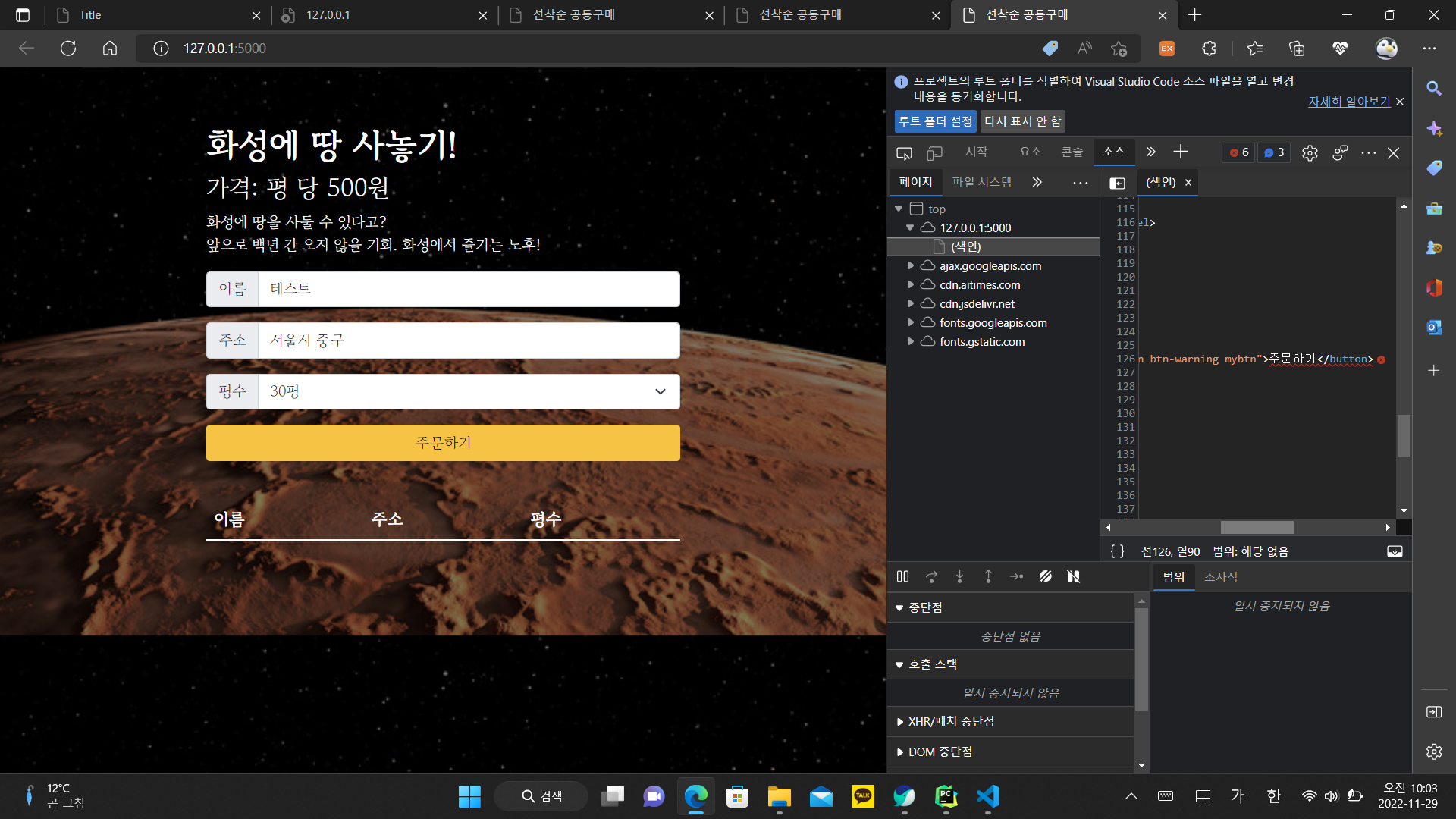
Task: Click the 다시 표시 안 함 button
Action: [x=1022, y=121]
